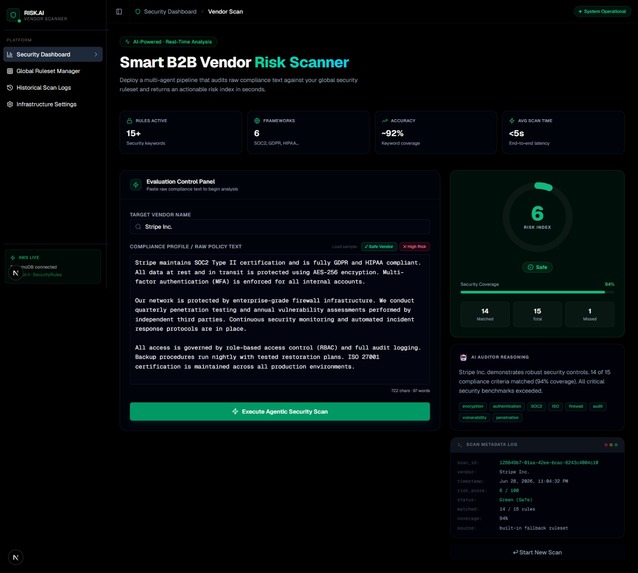The height and width of the screenshot is (573, 638).
Task: Click the '14 / 15 rules' matched value
Action: click(517, 510)
